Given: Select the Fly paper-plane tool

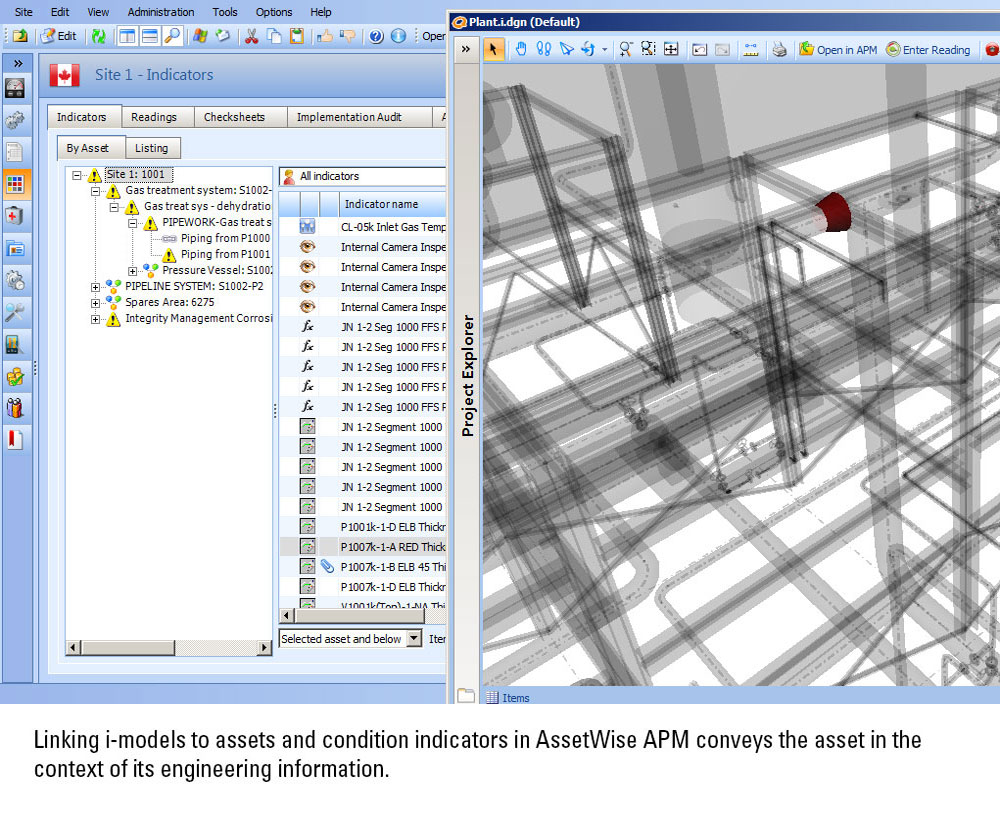Looking at the screenshot, I should tap(566, 49).
